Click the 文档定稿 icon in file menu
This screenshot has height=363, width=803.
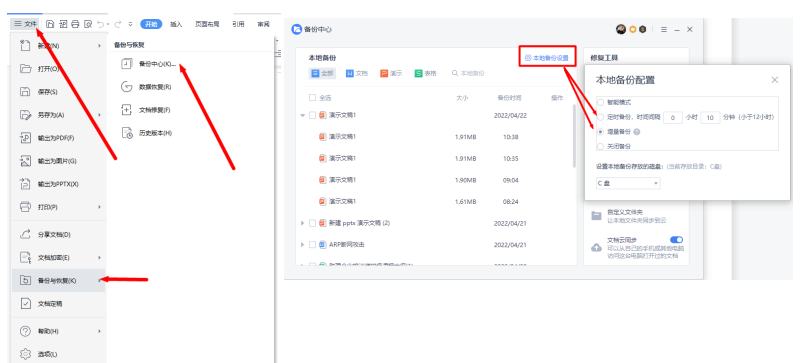point(25,304)
